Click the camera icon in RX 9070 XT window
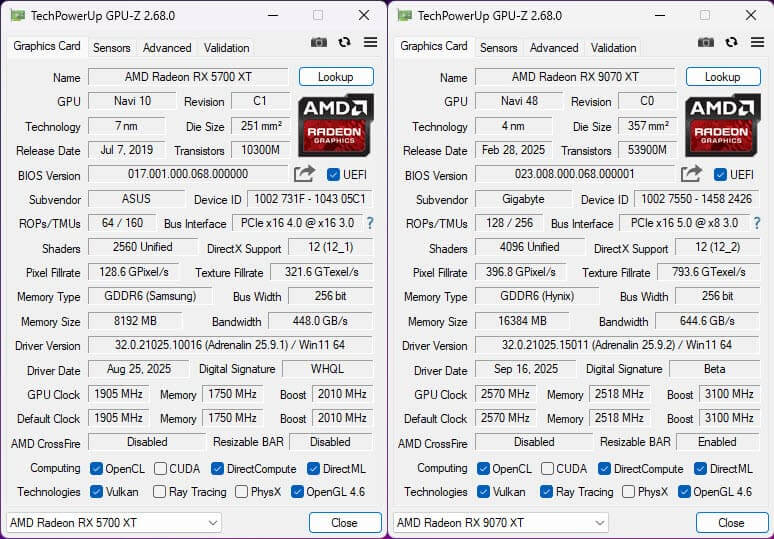Viewport: 774px width, 539px height. (x=706, y=42)
